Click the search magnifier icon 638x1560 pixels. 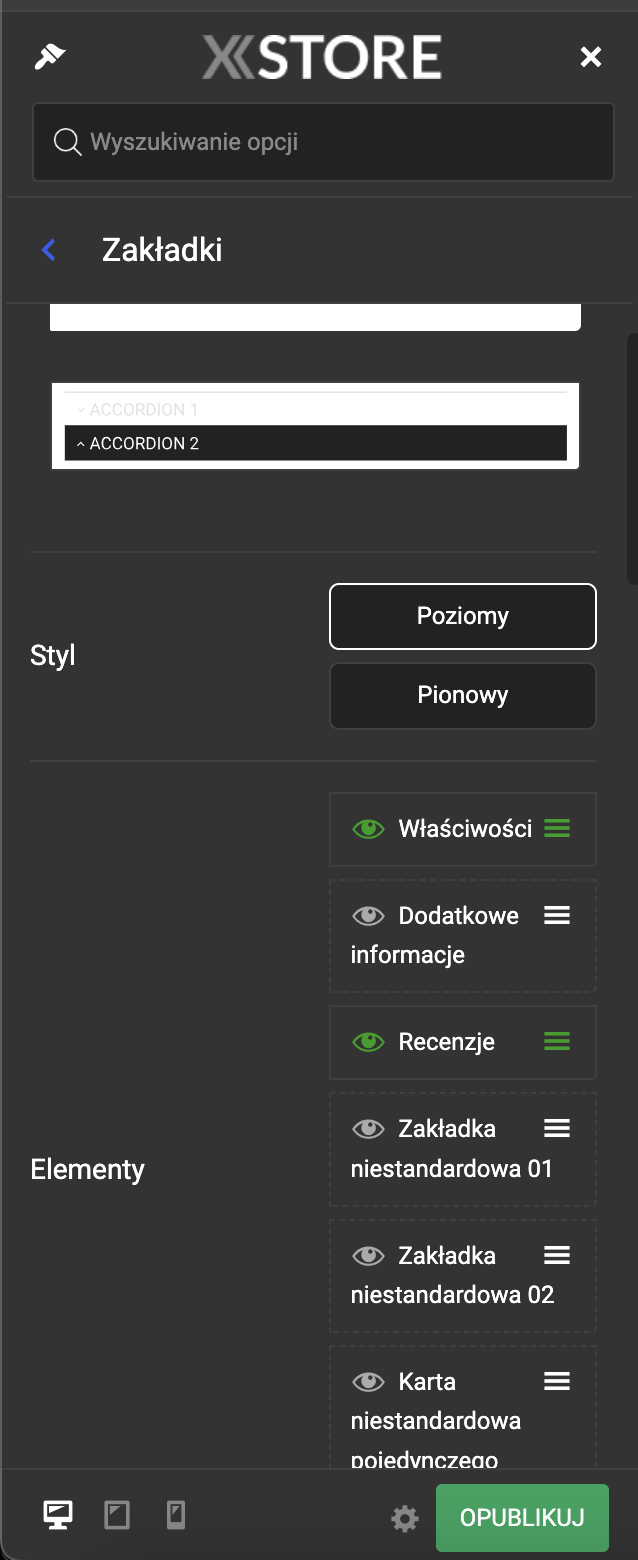[67, 142]
